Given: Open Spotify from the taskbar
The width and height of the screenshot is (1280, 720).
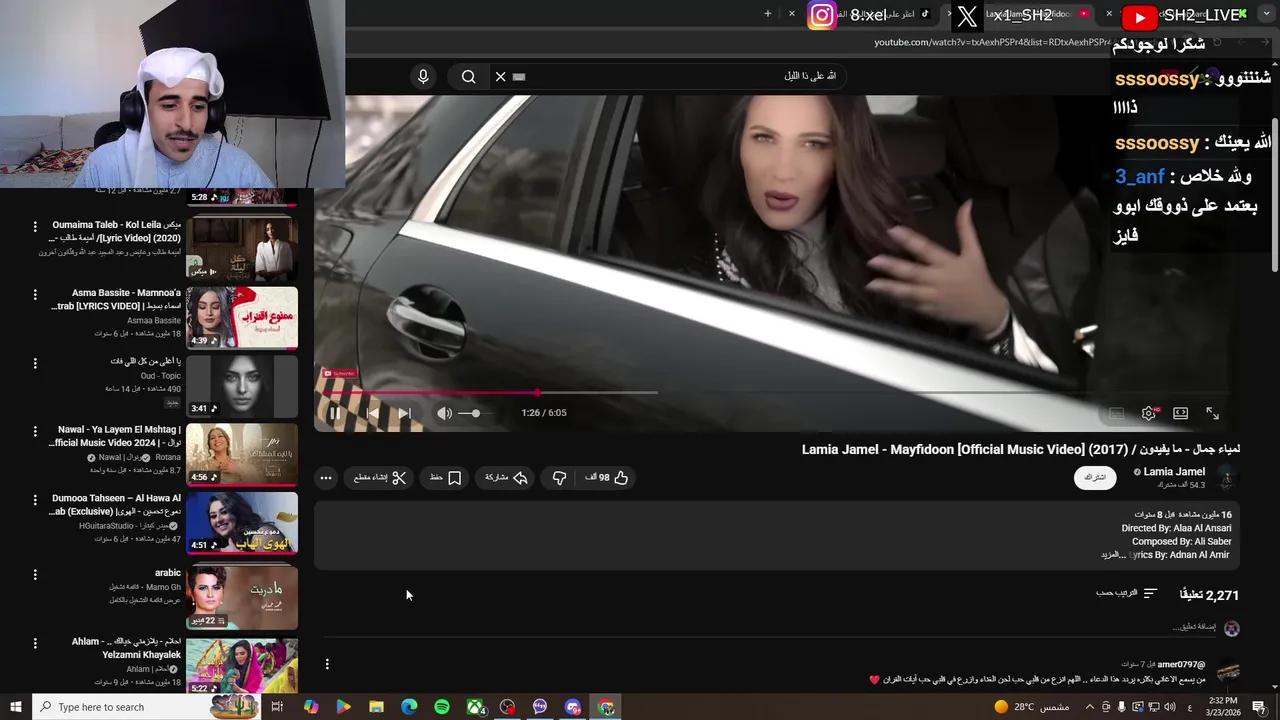Looking at the screenshot, I should click(442, 707).
